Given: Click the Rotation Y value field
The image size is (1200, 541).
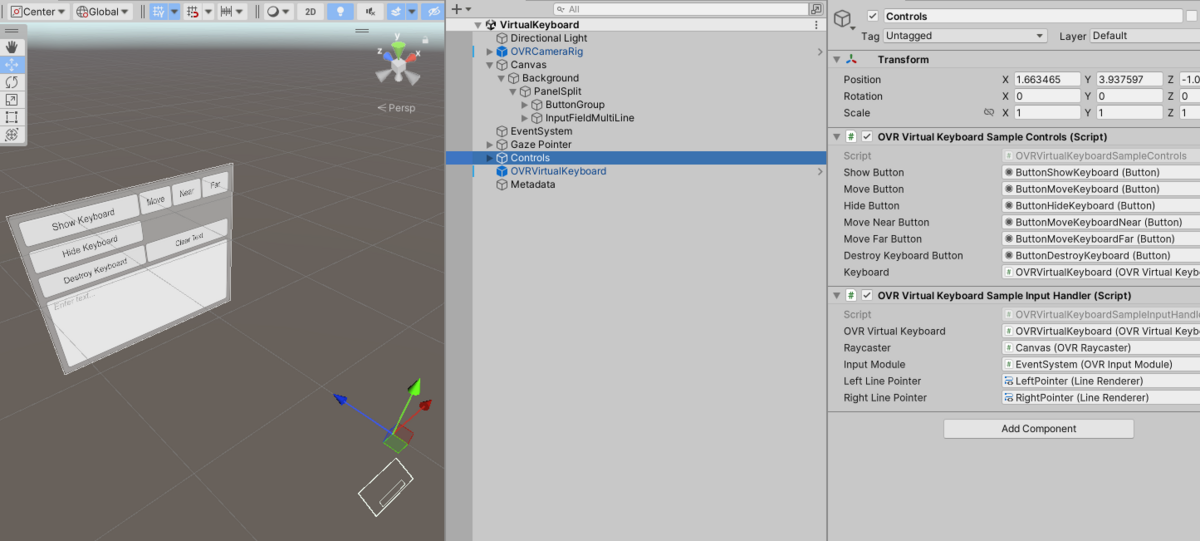Looking at the screenshot, I should [x=1129, y=96].
